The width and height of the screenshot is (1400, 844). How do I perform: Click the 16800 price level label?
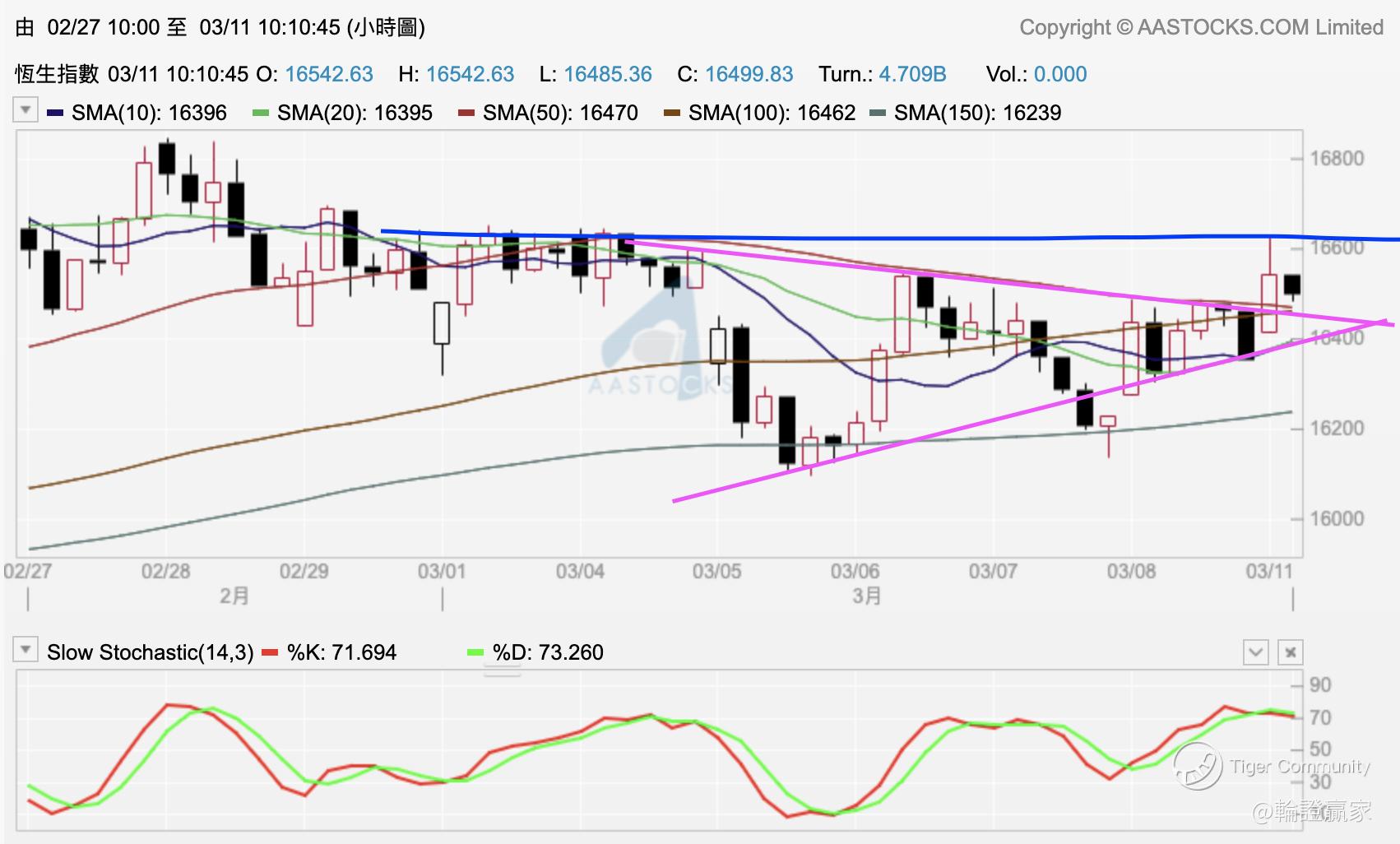1337,158
